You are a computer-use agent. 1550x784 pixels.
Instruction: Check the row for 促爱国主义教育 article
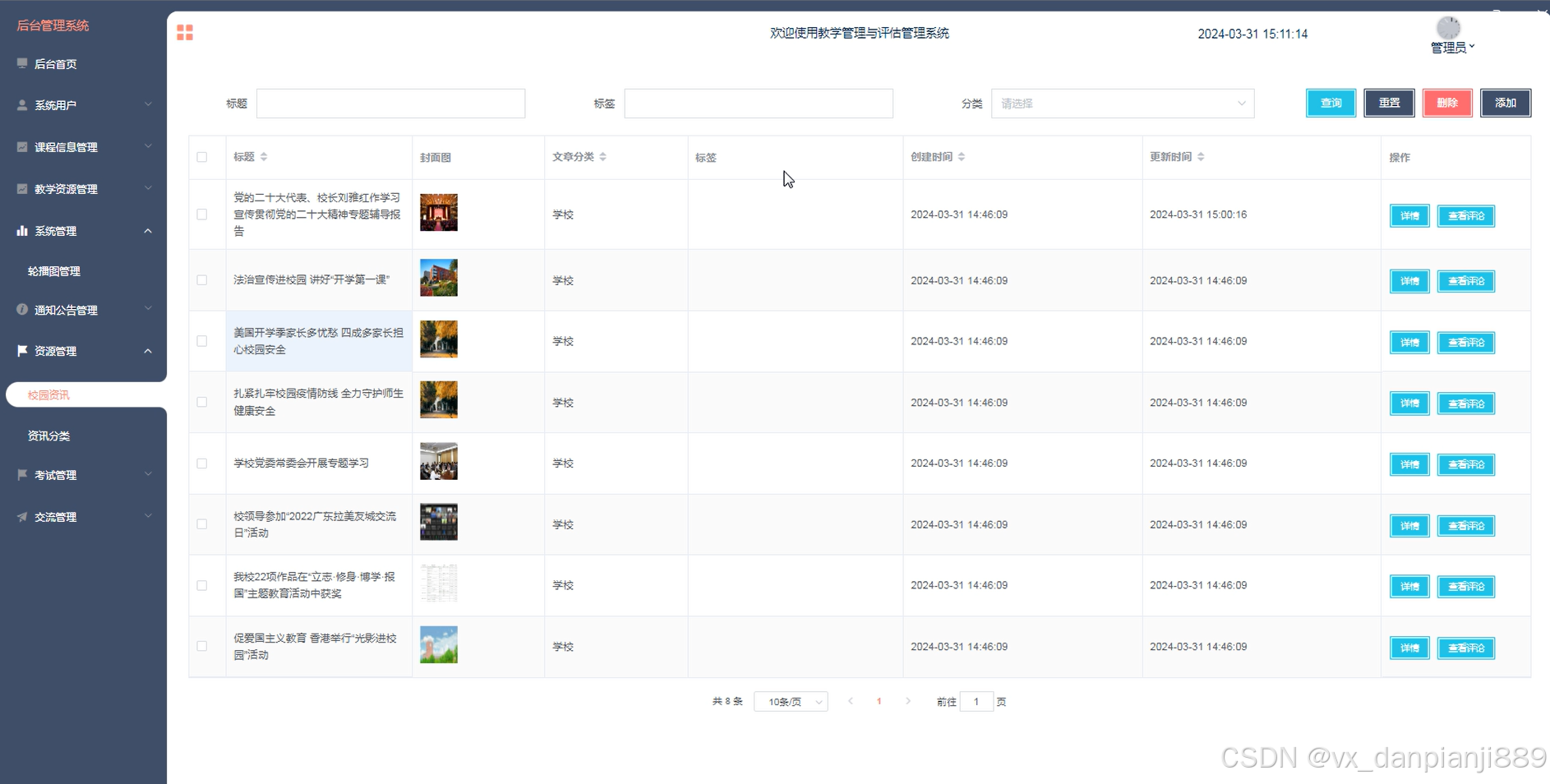(202, 647)
